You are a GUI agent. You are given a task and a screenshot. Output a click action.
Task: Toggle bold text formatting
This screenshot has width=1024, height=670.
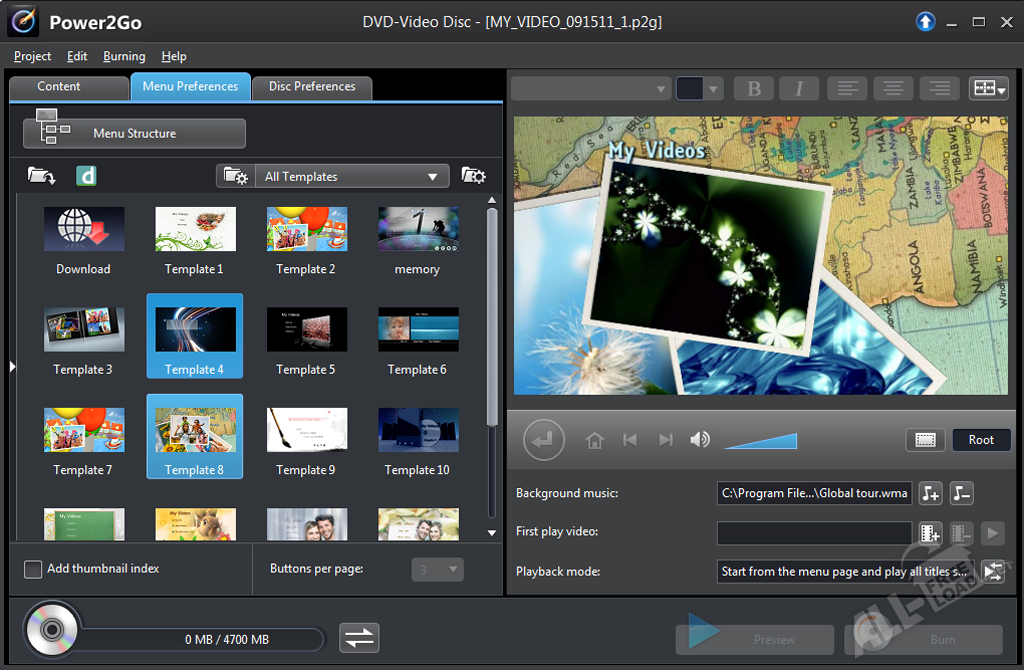[x=754, y=88]
